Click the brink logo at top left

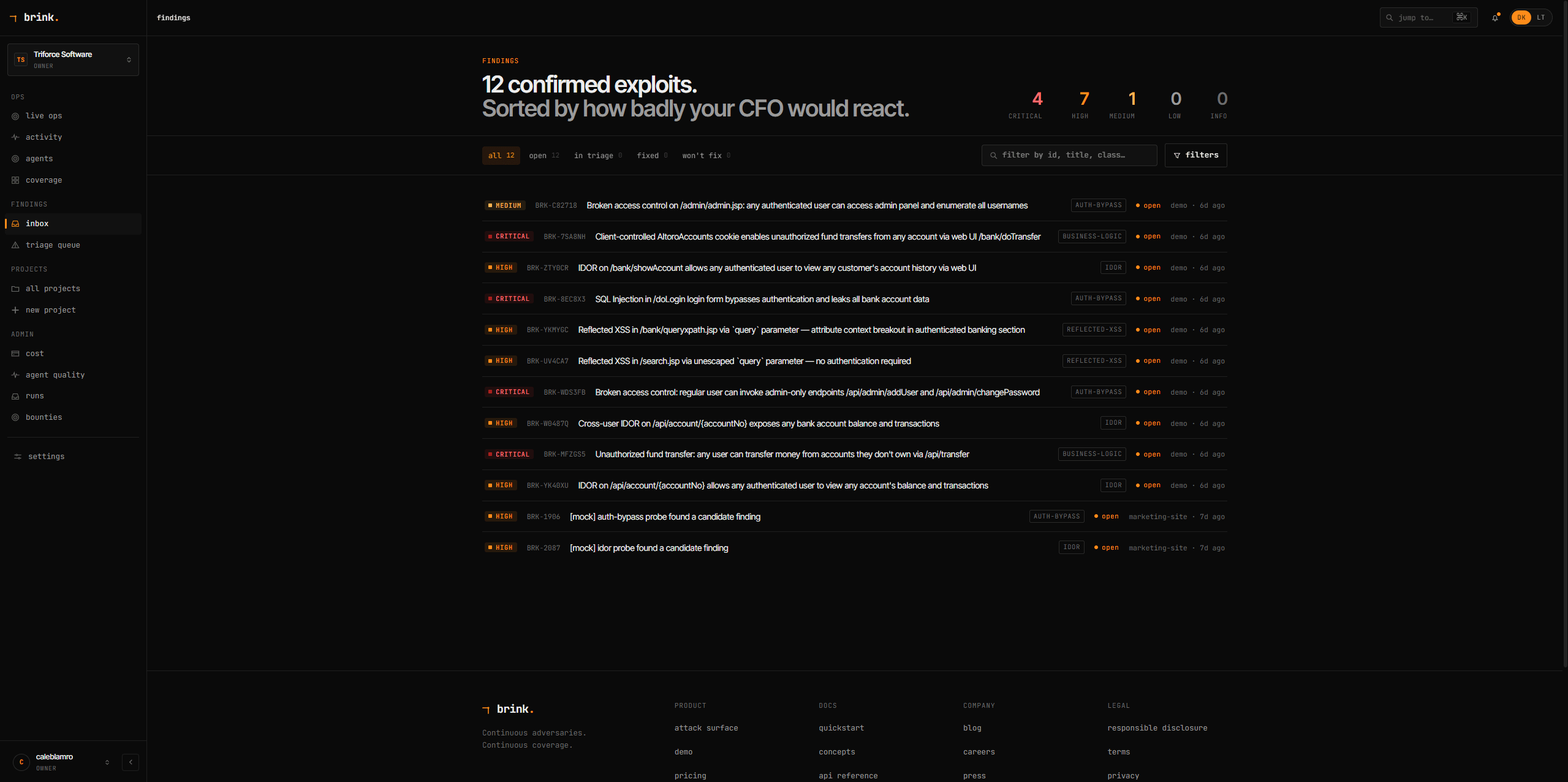click(34, 17)
